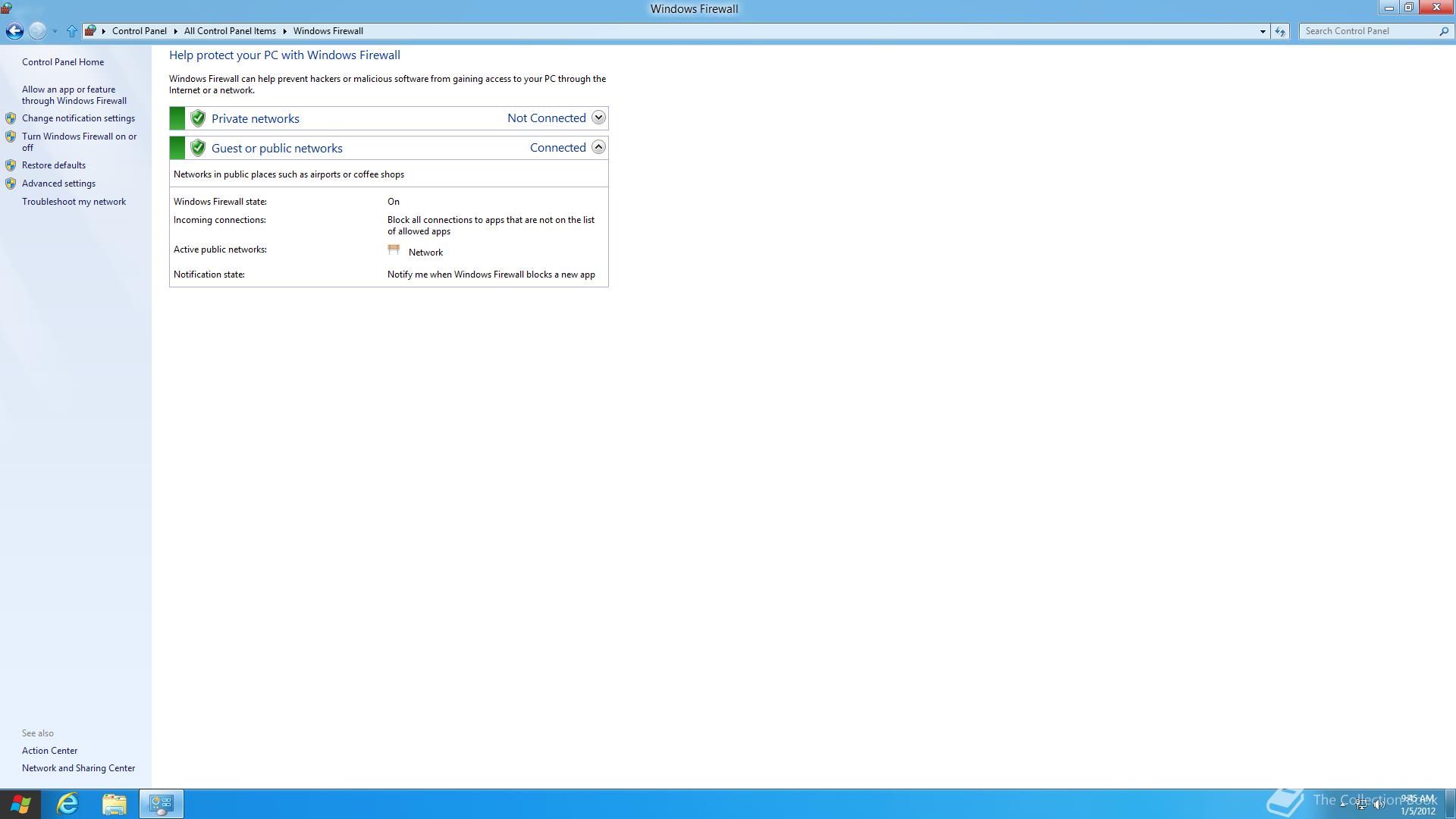Image resolution: width=1456 pixels, height=819 pixels.
Task: Open the recent pages dropdown arrow
Action: coord(55,32)
